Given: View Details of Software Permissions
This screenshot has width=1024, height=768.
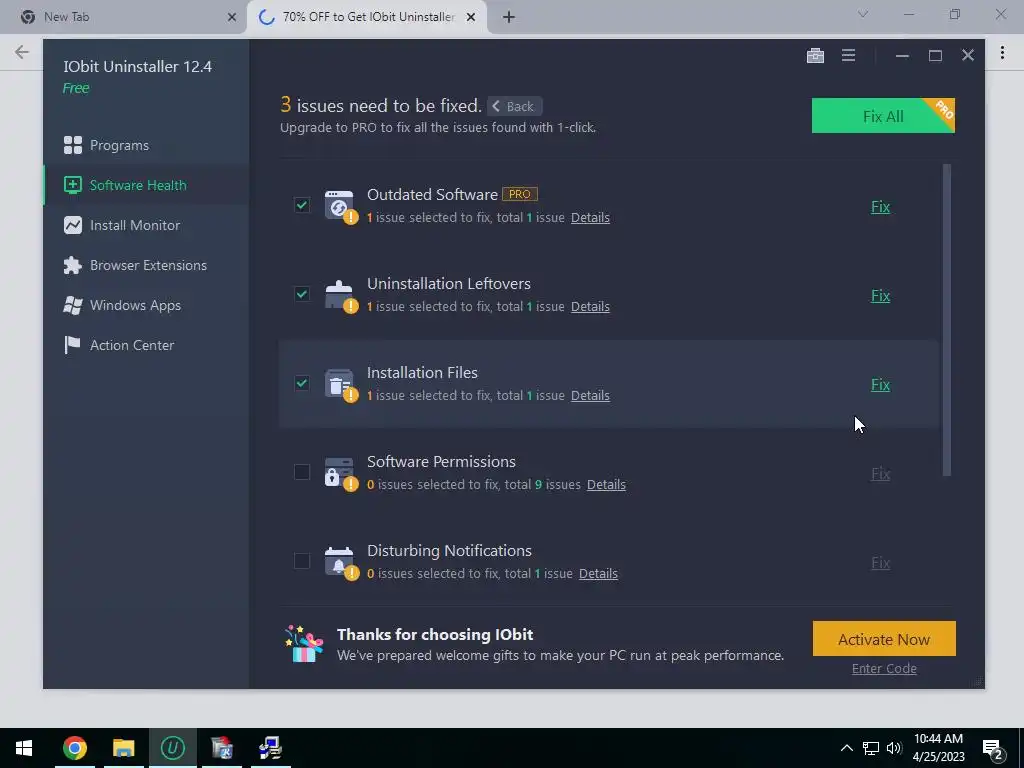Looking at the screenshot, I should coord(606,485).
